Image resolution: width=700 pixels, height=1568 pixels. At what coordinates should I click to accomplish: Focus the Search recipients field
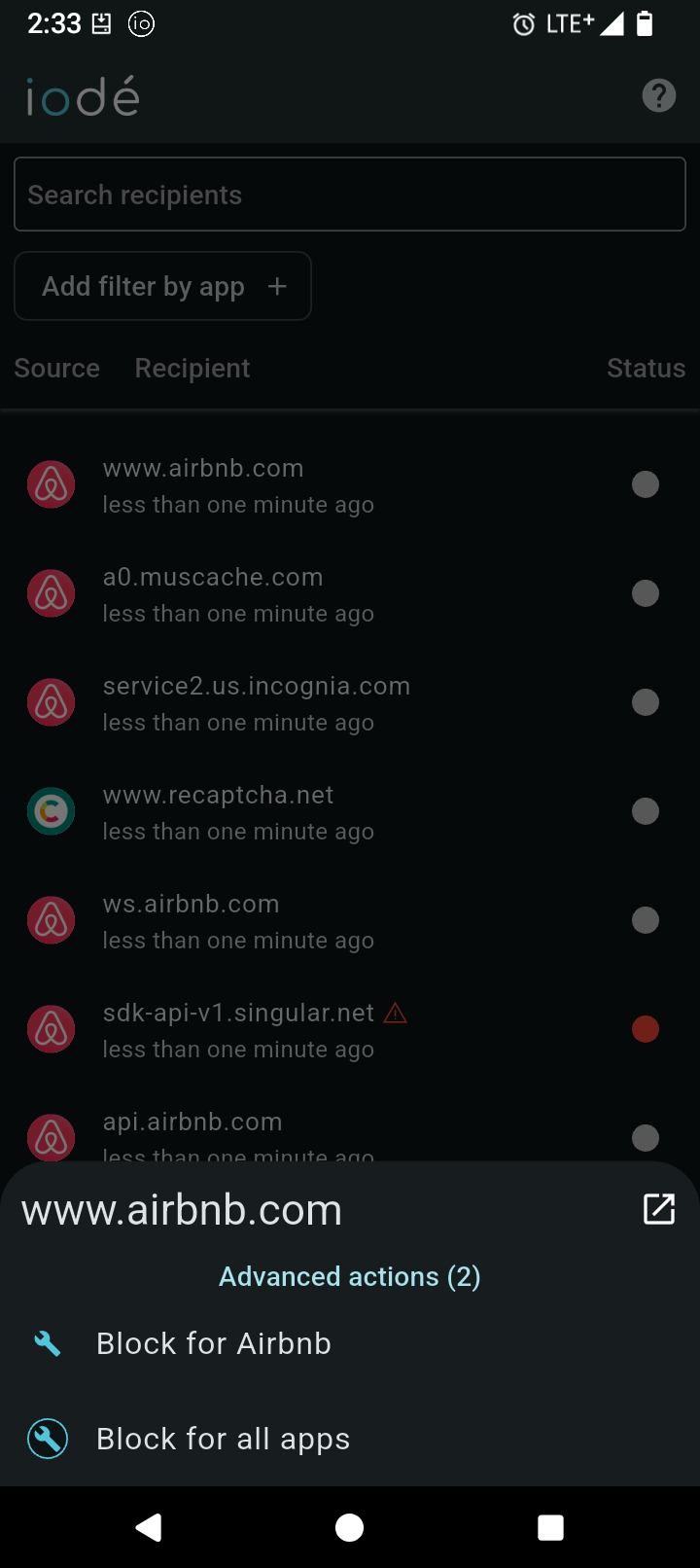coord(350,195)
